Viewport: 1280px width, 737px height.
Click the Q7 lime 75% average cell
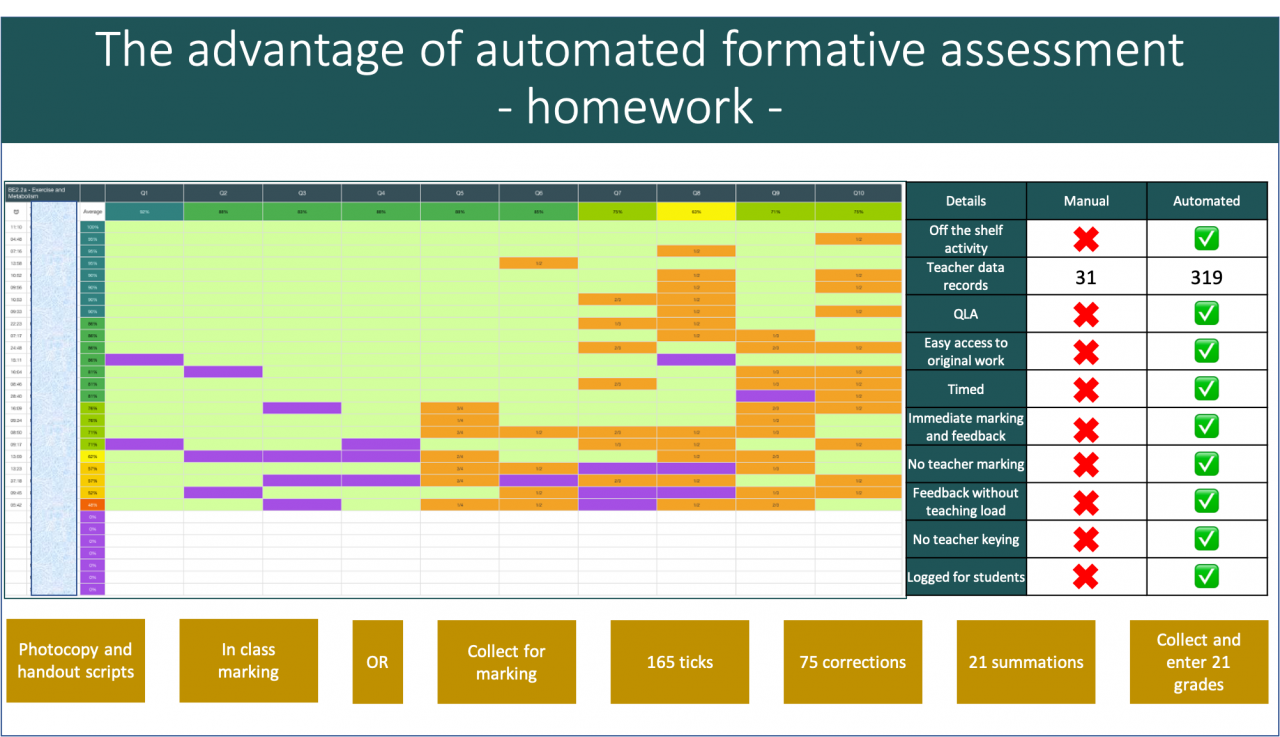(x=617, y=211)
